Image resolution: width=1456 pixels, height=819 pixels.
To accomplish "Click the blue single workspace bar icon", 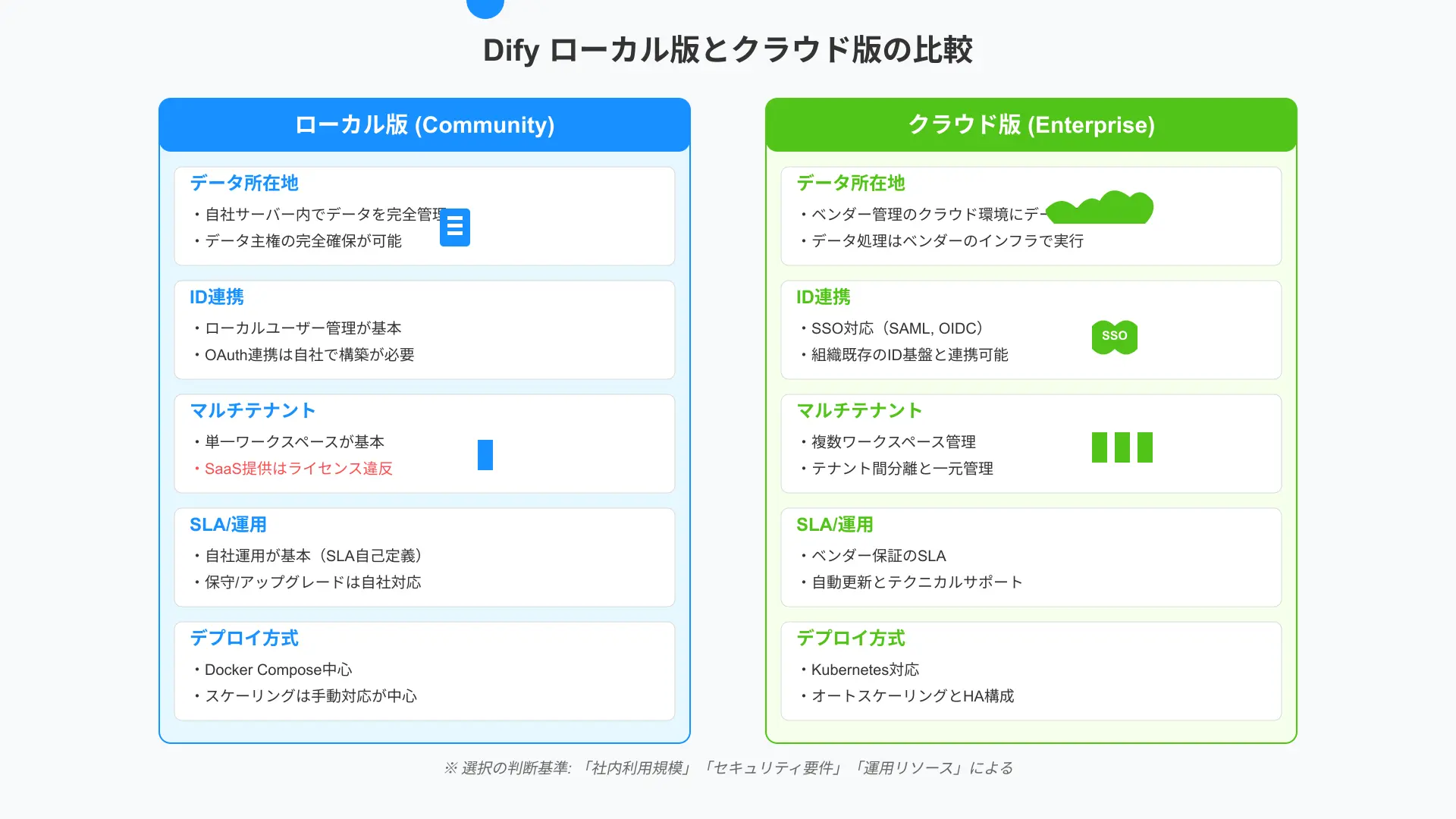I will click(x=485, y=455).
